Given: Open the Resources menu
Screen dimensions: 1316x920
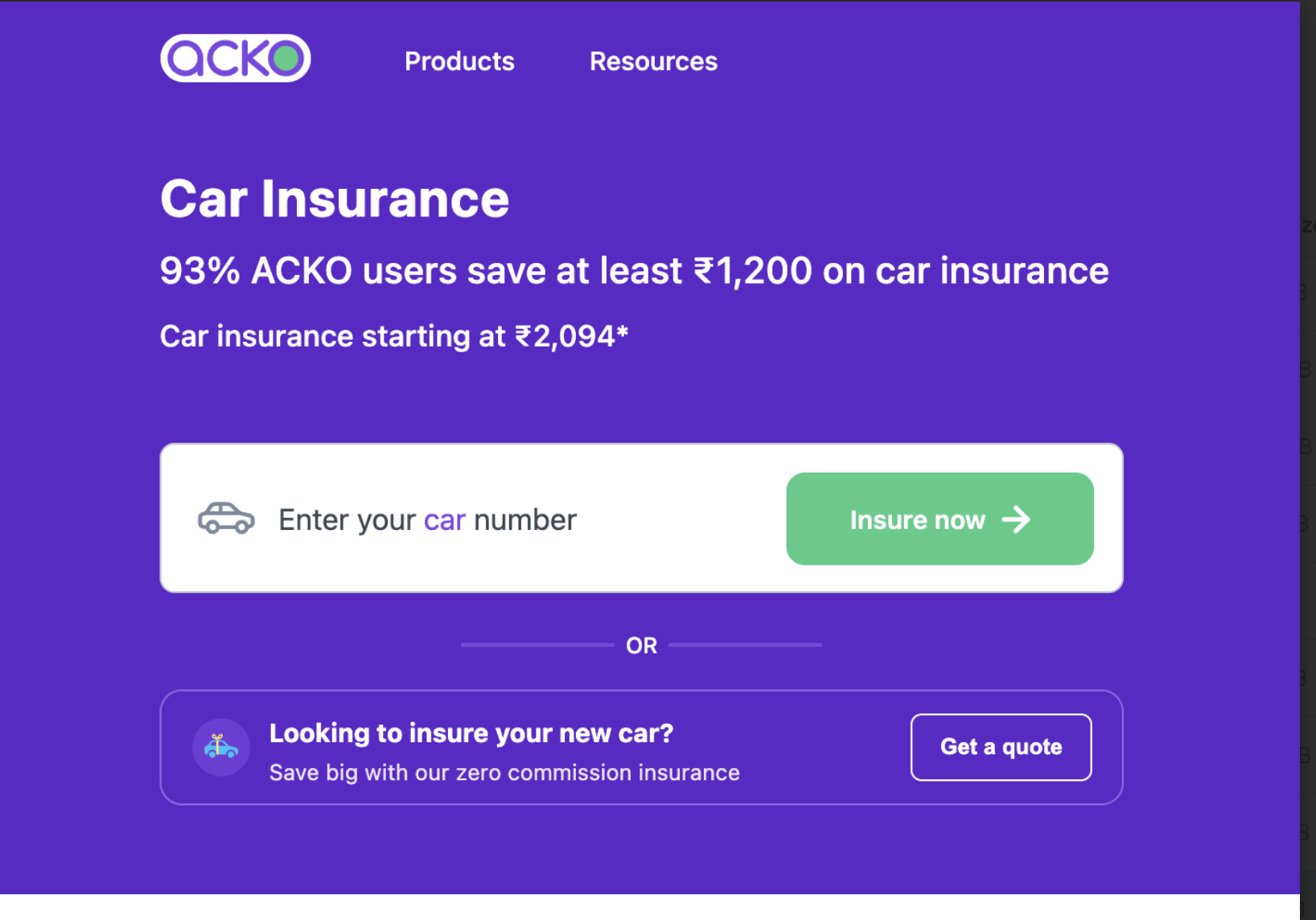Looking at the screenshot, I should (653, 61).
